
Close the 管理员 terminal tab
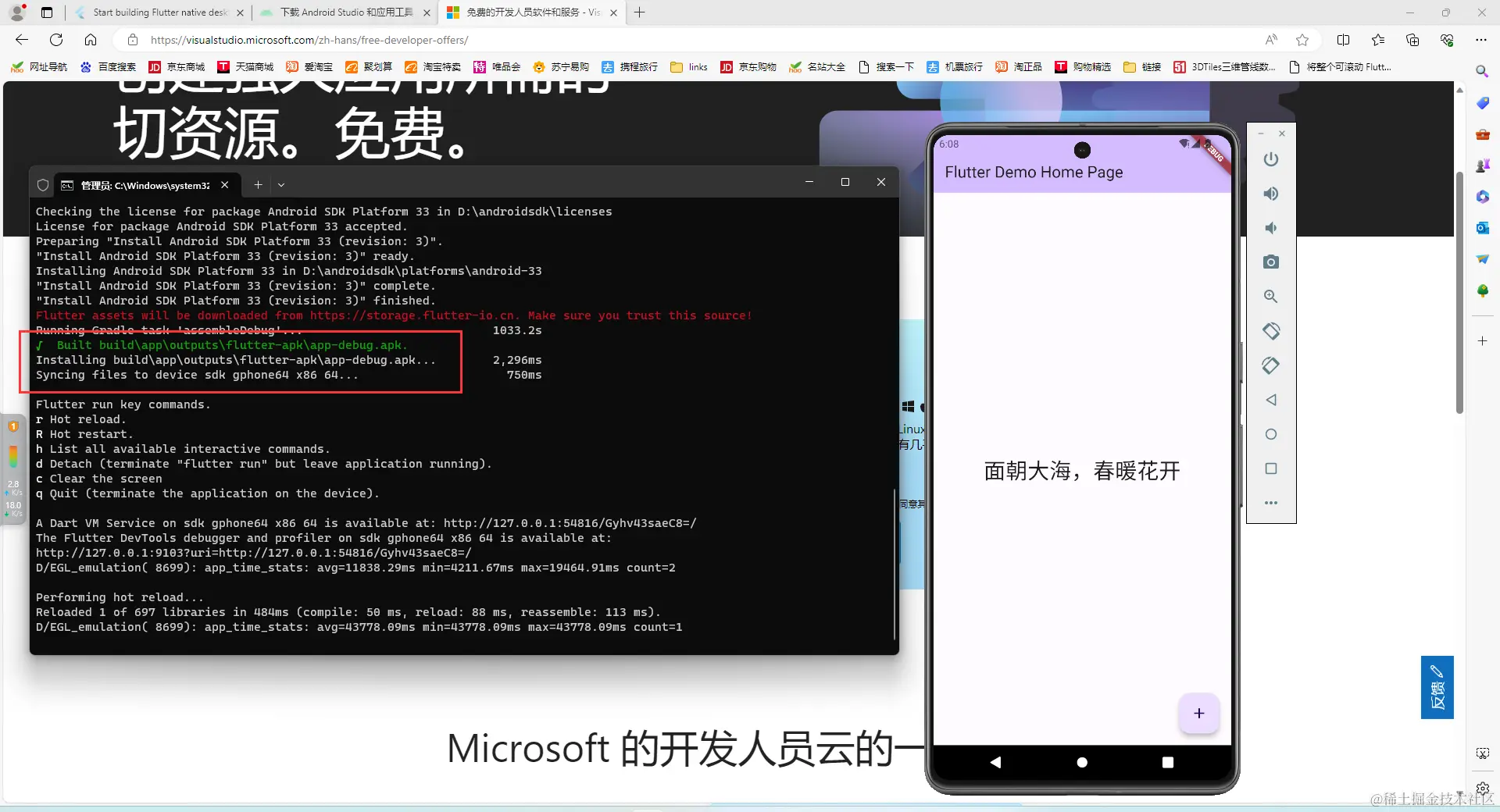(x=225, y=185)
